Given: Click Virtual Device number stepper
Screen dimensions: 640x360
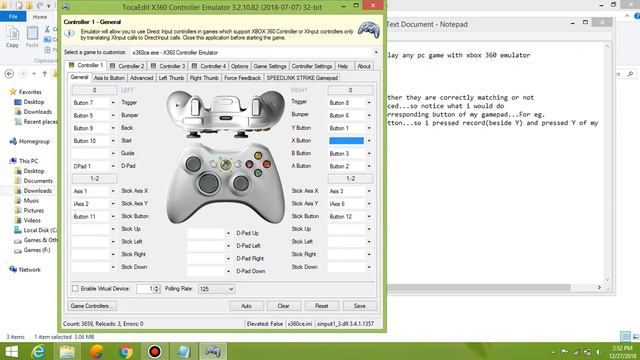Looking at the screenshot, I should (x=157, y=289).
